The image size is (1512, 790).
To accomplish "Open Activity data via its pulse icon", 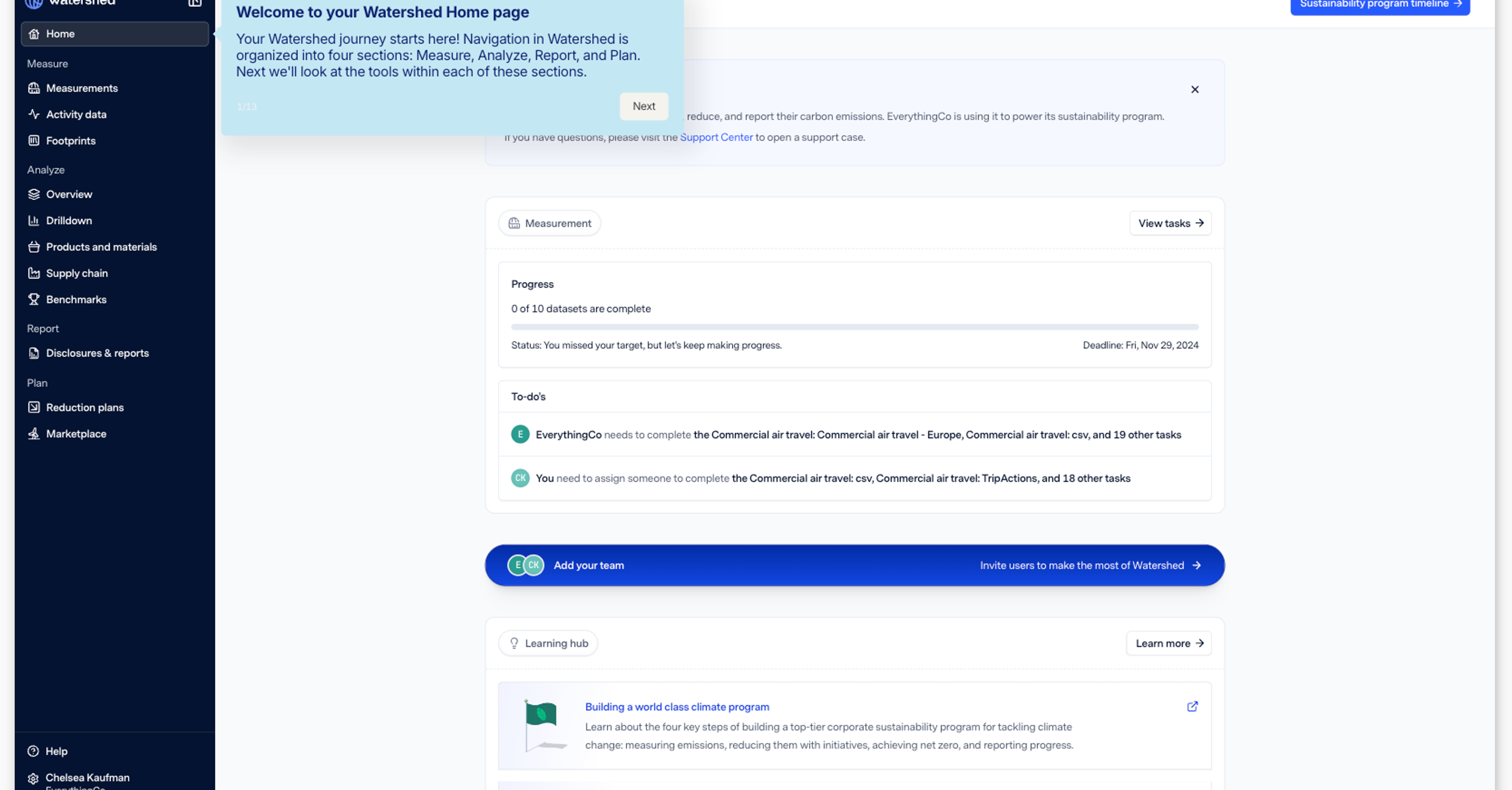I will (34, 115).
